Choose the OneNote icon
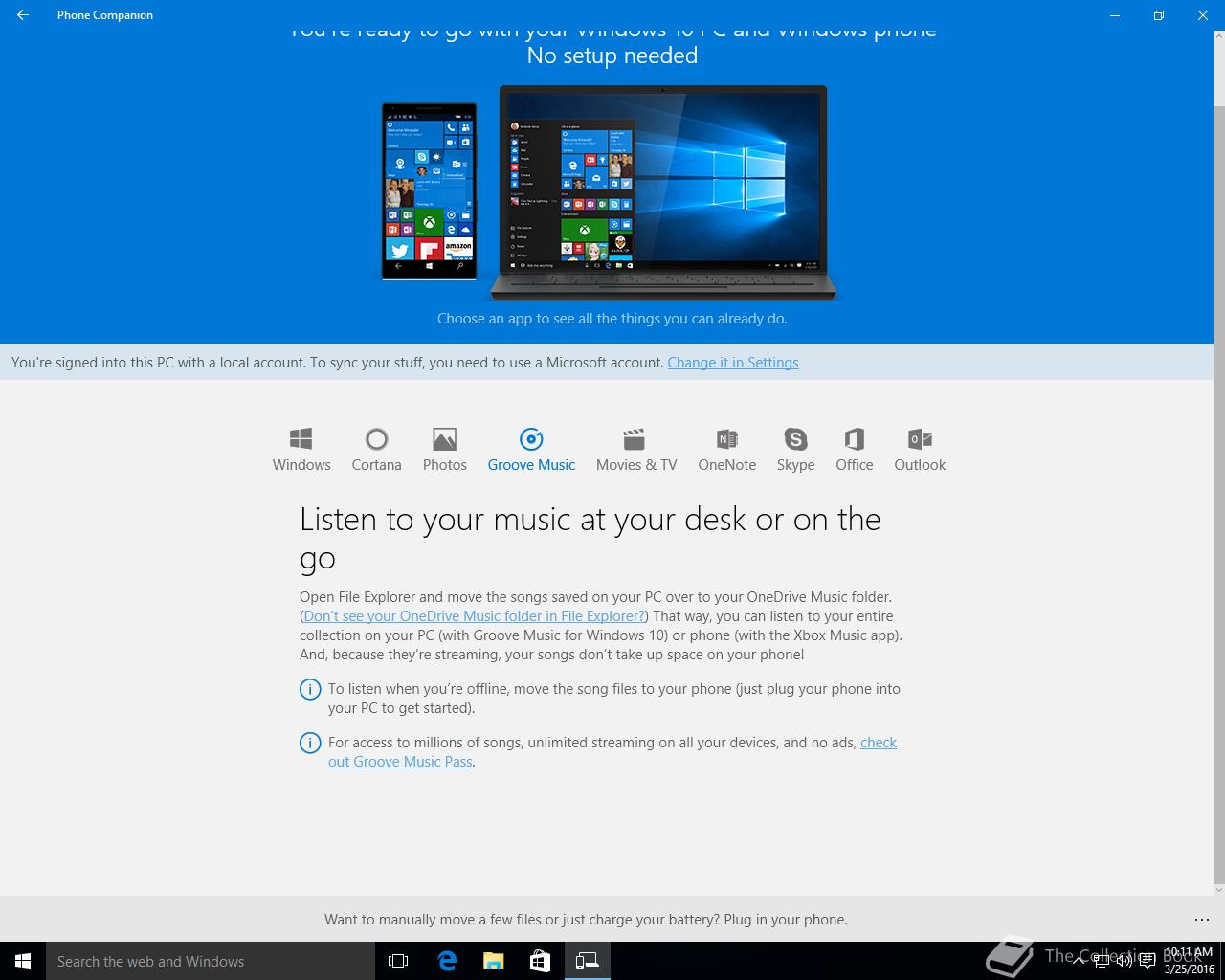 pyautogui.click(x=727, y=439)
